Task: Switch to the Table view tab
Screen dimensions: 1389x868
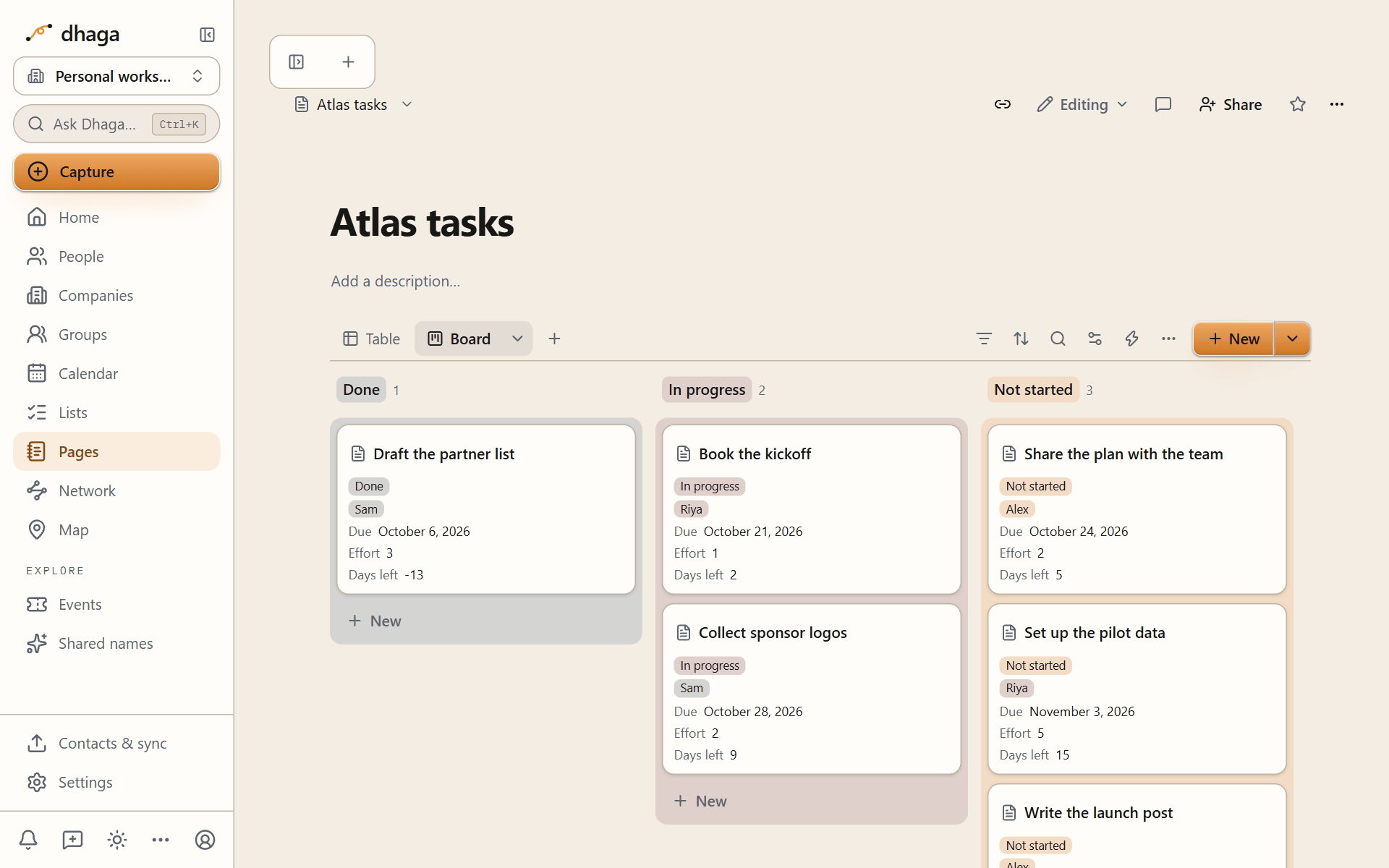Action: coord(371,339)
